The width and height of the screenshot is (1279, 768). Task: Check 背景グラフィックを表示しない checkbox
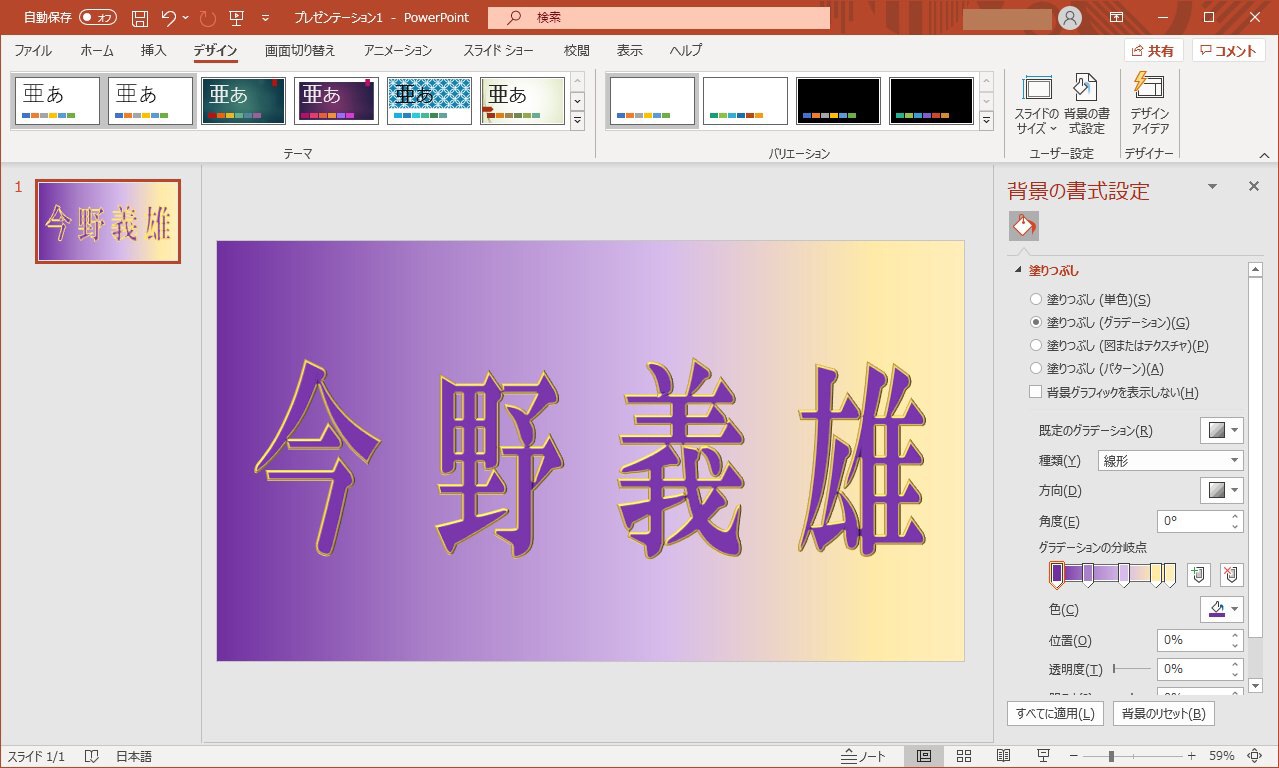(x=1036, y=392)
